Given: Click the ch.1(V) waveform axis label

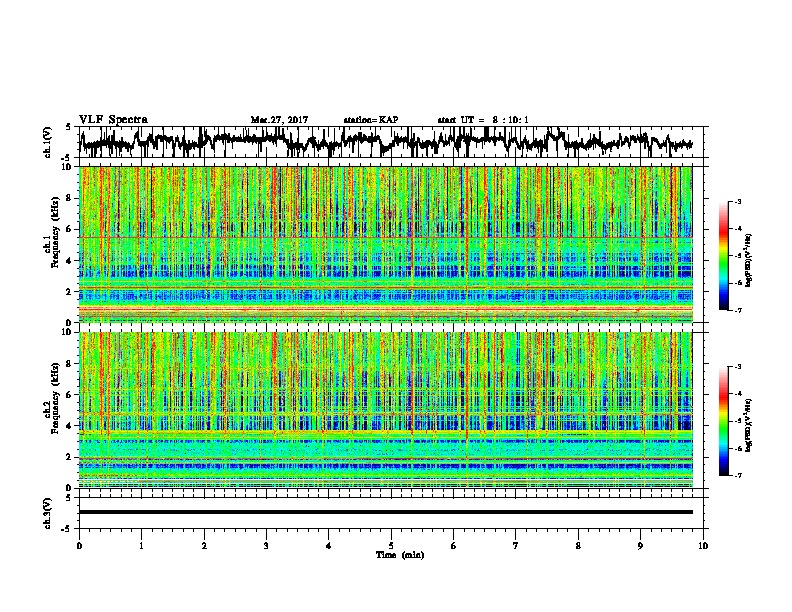Looking at the screenshot, I should 48,142.
